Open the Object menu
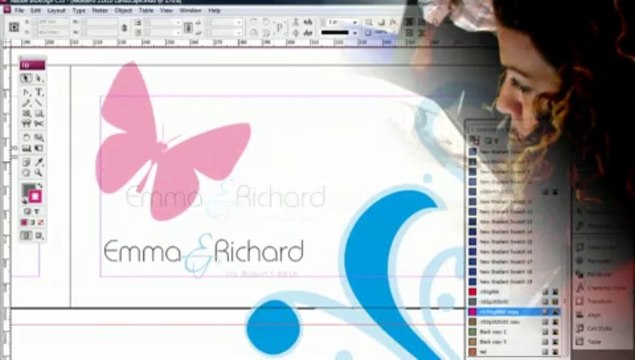Image resolution: width=635 pixels, height=360 pixels. coord(124,11)
